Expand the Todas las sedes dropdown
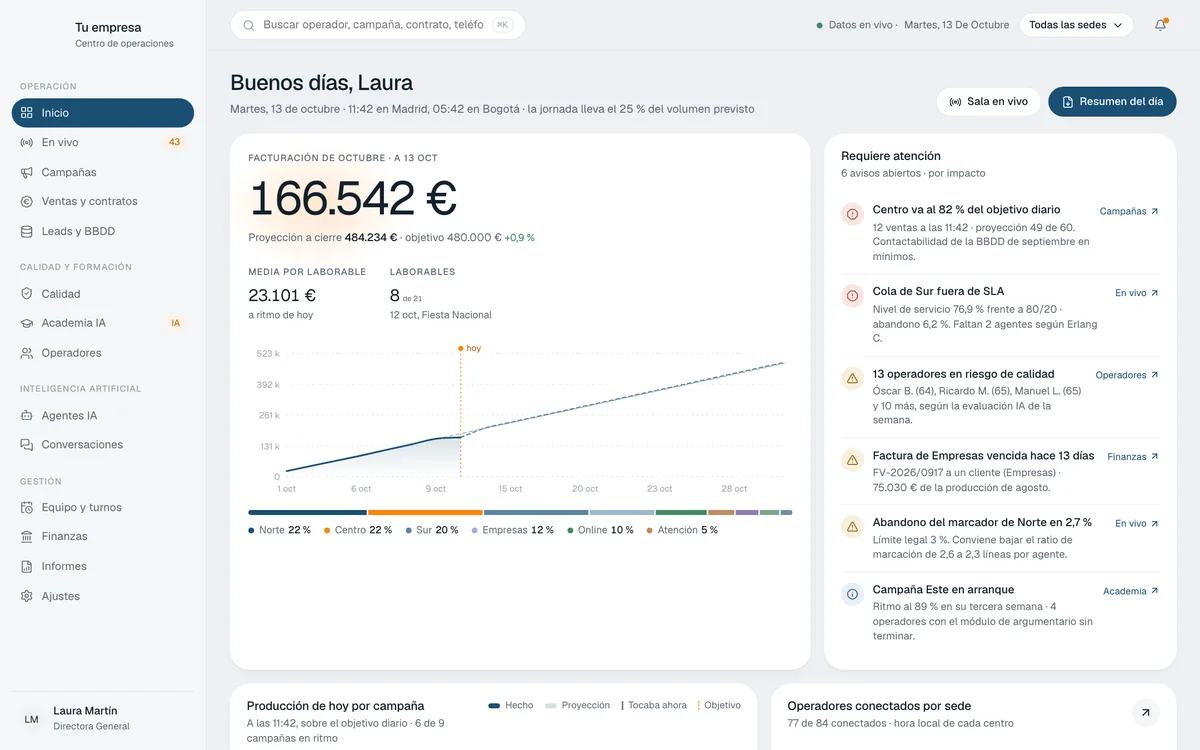 tap(1076, 25)
